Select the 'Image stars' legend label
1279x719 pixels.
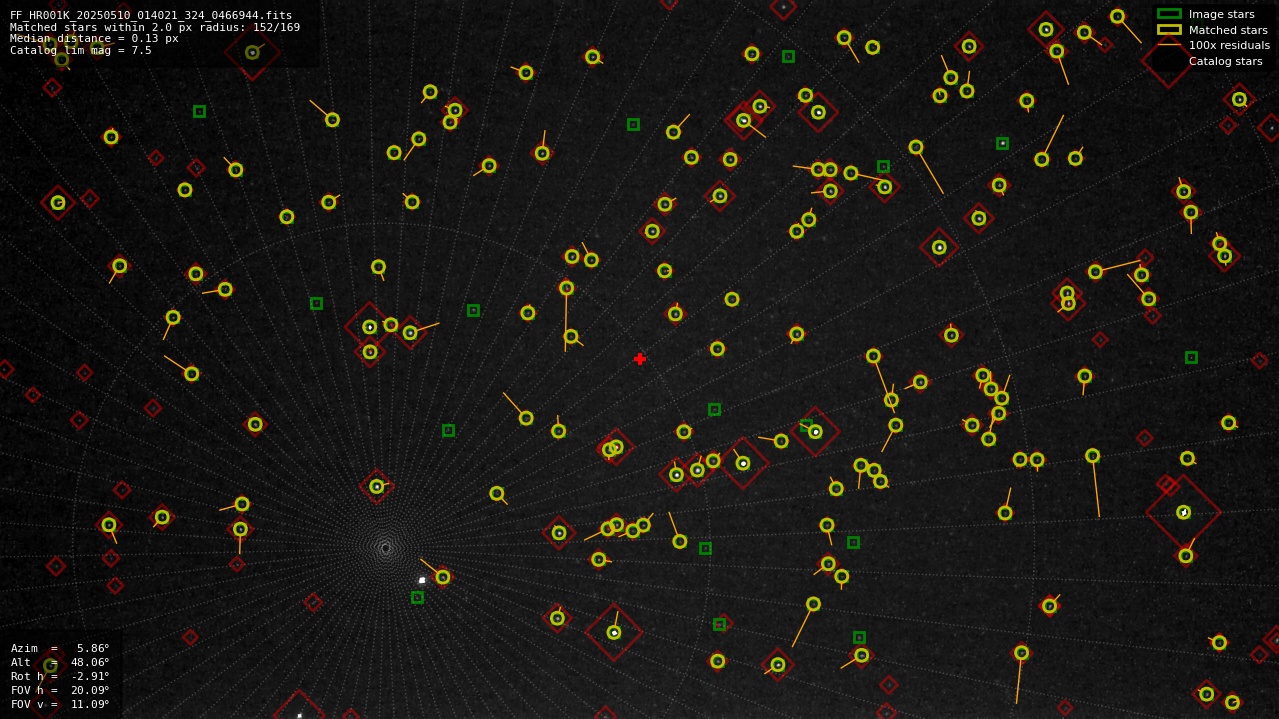(x=1221, y=14)
